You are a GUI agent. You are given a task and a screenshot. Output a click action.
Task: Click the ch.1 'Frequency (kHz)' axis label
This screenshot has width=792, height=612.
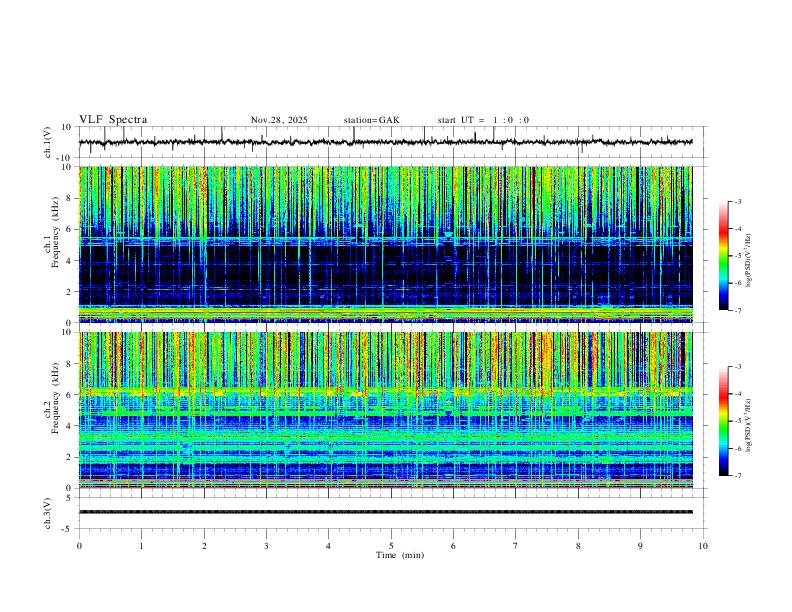(54, 233)
